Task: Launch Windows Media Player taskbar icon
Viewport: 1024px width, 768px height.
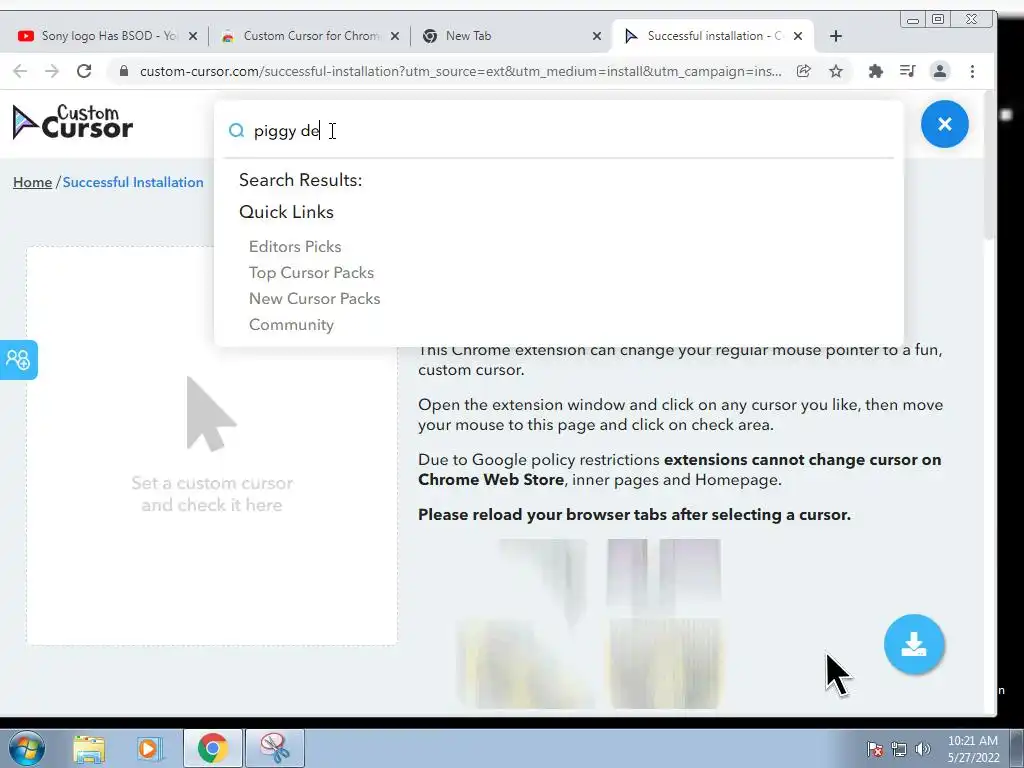Action: 148,748
